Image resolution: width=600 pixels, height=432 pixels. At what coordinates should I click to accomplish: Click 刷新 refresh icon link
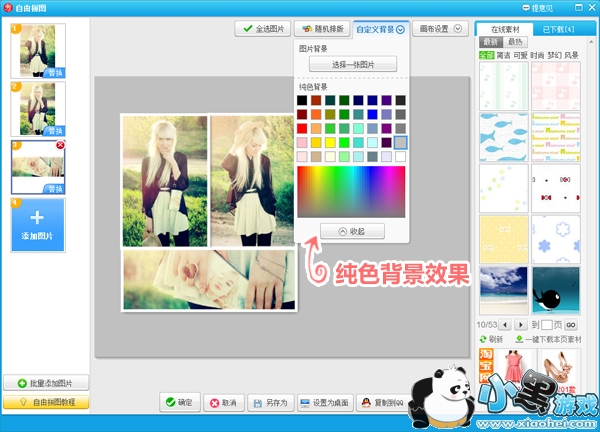click(x=491, y=339)
